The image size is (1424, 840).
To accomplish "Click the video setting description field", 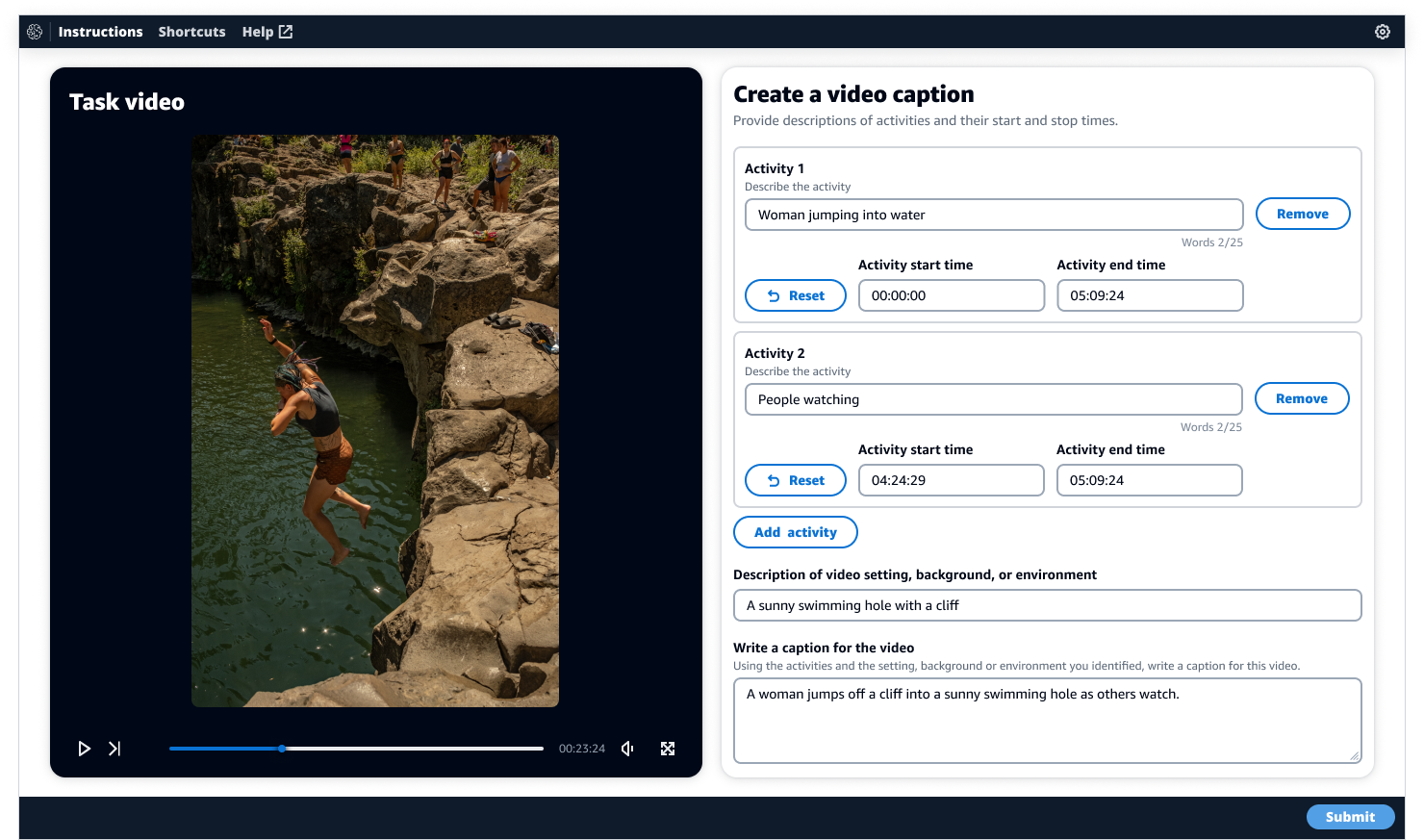I will tap(1047, 604).
